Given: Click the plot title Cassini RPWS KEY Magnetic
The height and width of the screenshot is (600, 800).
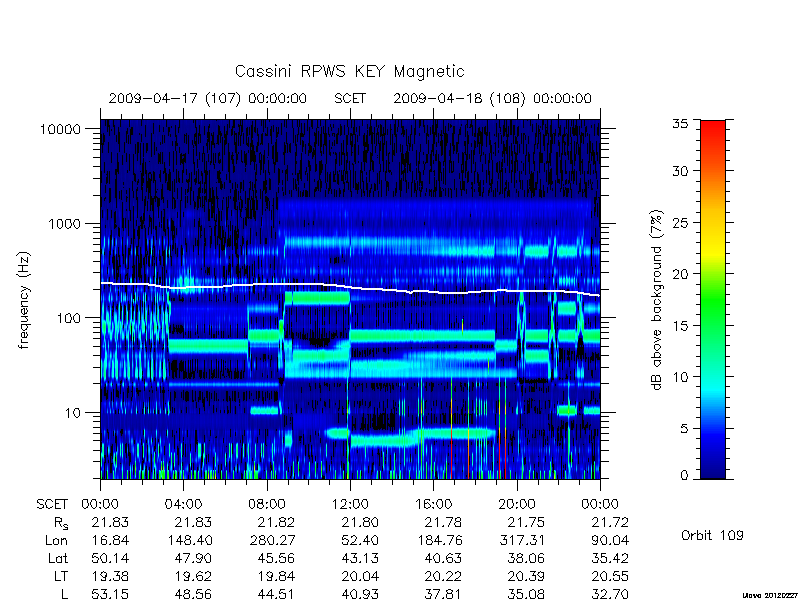Looking at the screenshot, I should point(349,71).
